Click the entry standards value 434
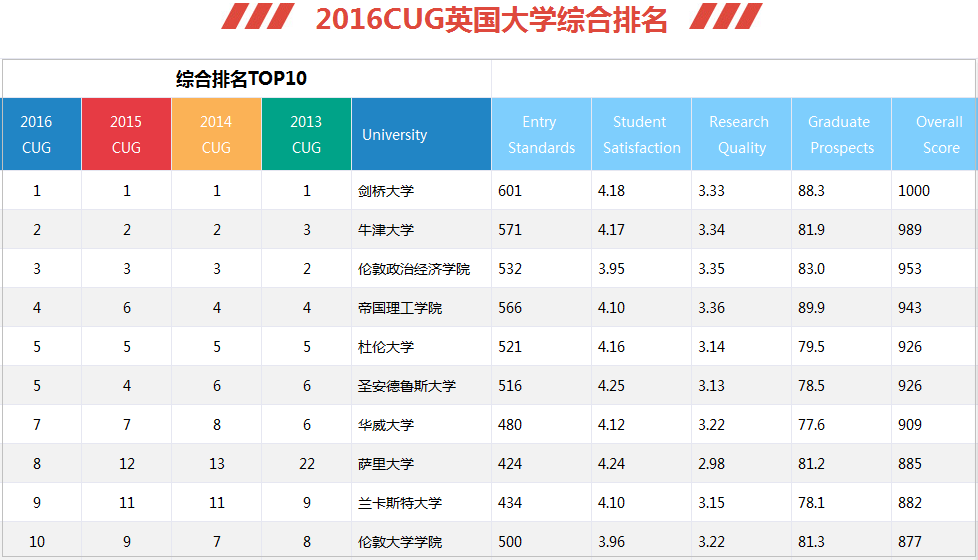This screenshot has height=560, width=978. (510, 503)
